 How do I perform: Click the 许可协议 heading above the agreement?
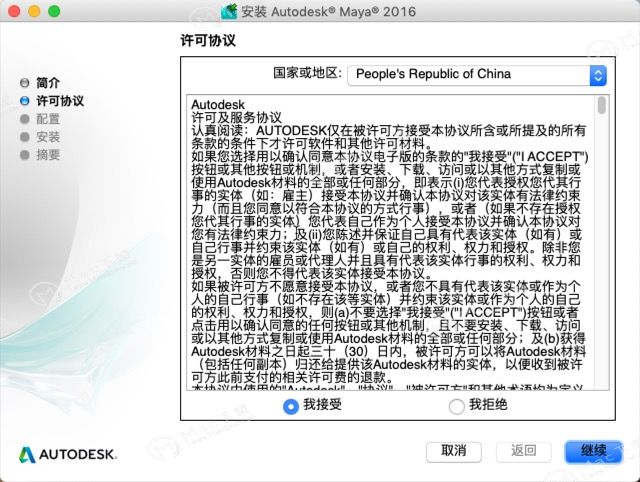(x=208, y=41)
